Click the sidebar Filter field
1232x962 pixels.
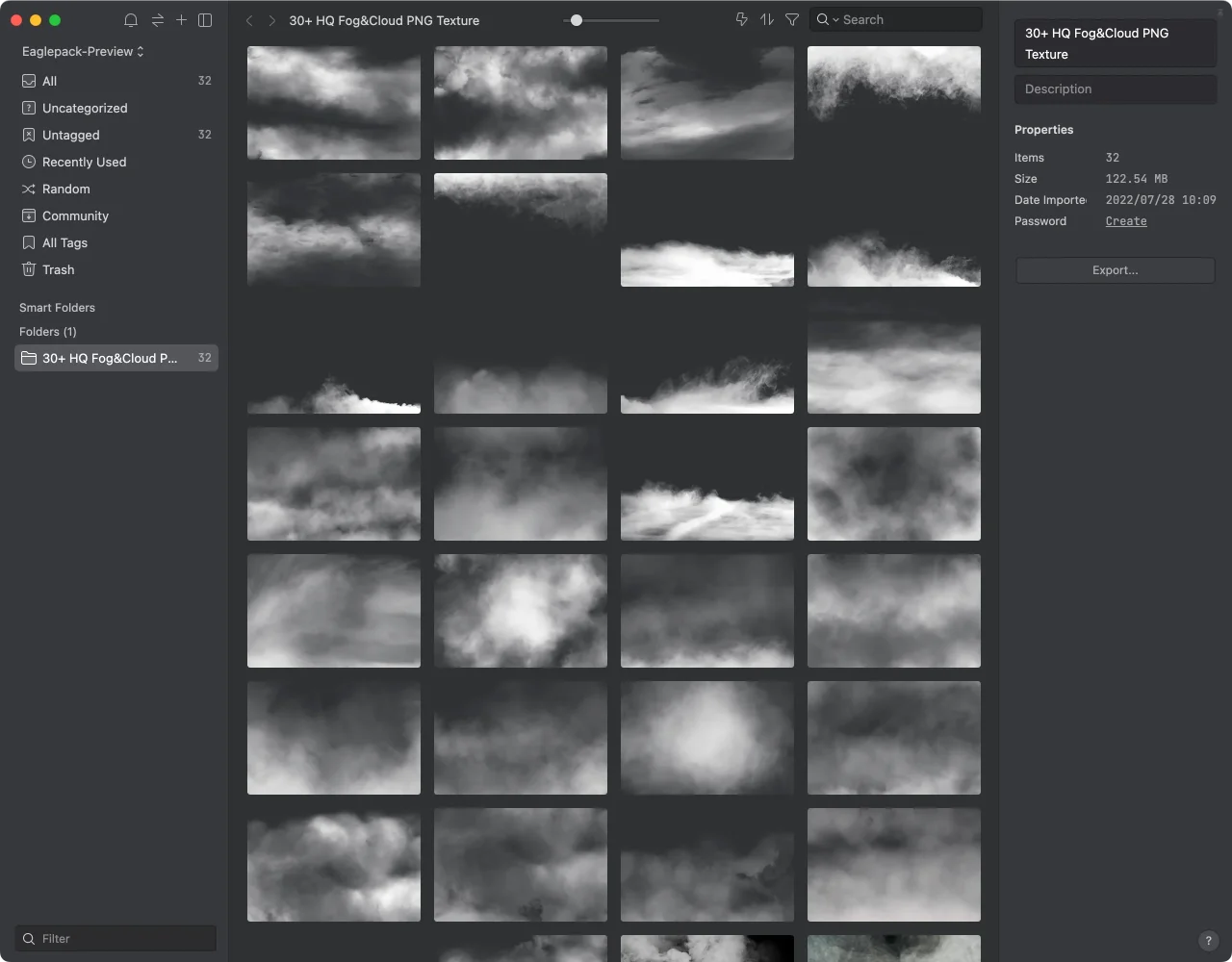coord(115,939)
